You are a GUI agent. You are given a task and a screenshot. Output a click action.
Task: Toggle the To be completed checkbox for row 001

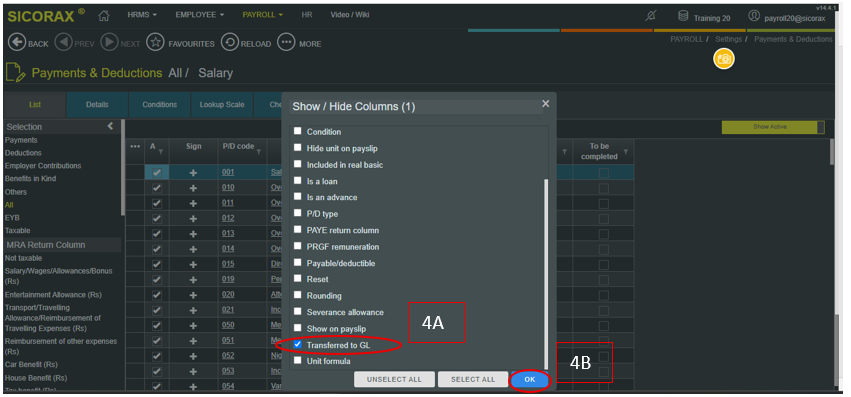[x=604, y=173]
